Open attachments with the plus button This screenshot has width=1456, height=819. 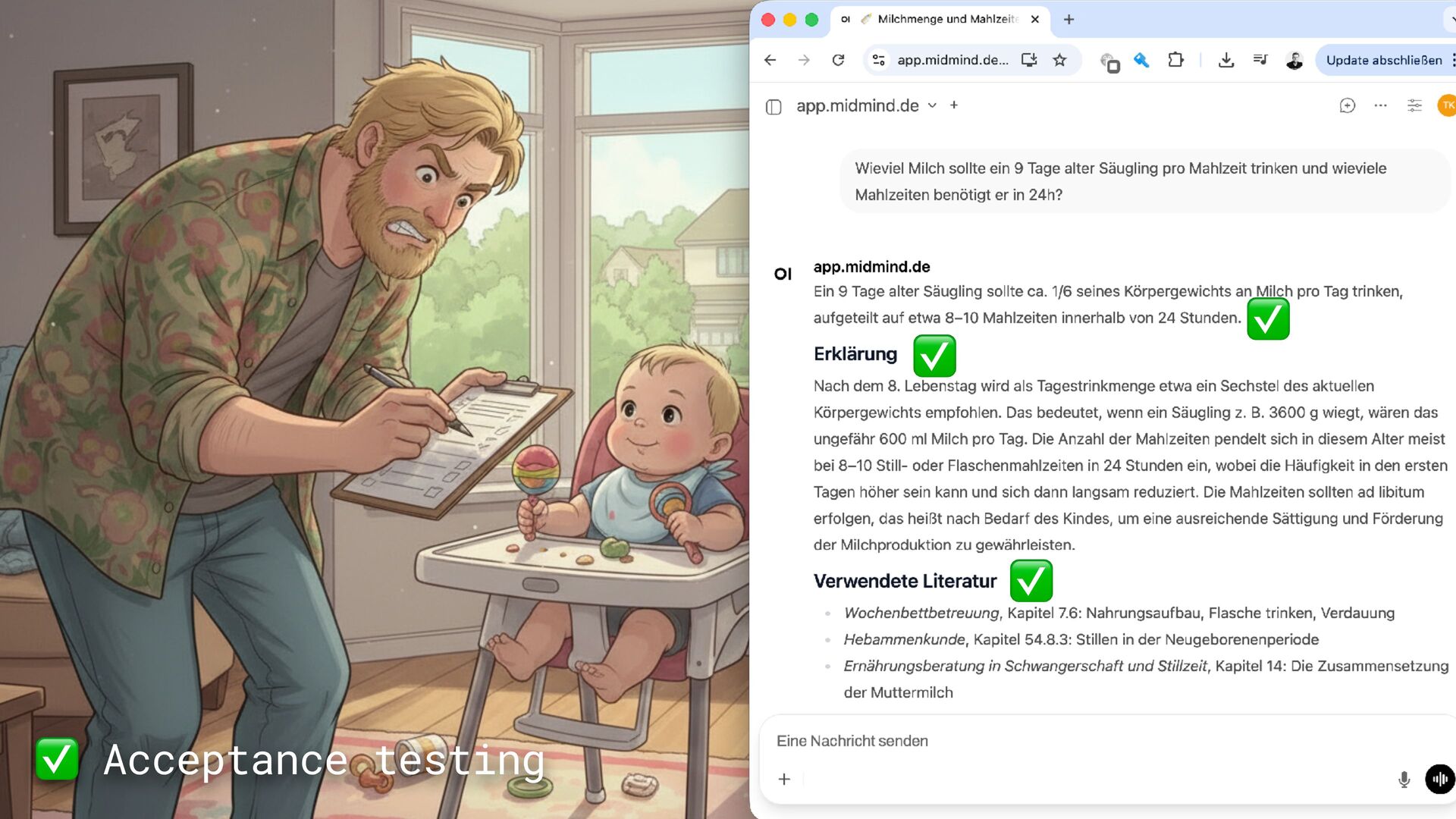[784, 779]
